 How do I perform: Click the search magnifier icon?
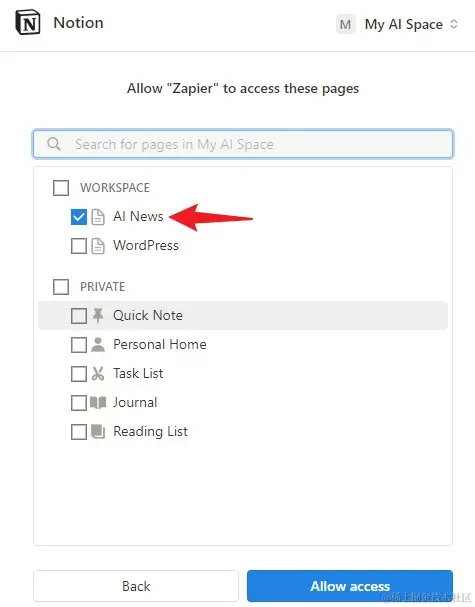(54, 144)
